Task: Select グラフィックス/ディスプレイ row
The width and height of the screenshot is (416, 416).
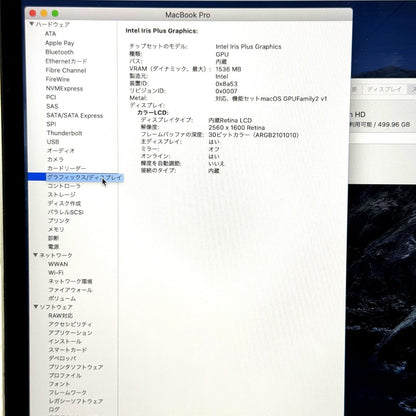Action: click(x=76, y=177)
